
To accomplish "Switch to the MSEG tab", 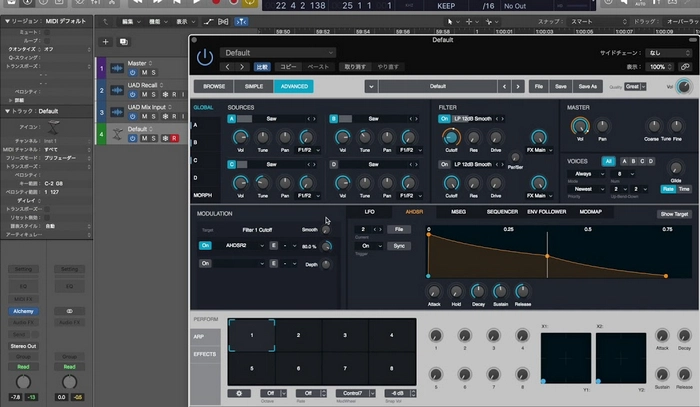I will (x=459, y=213).
